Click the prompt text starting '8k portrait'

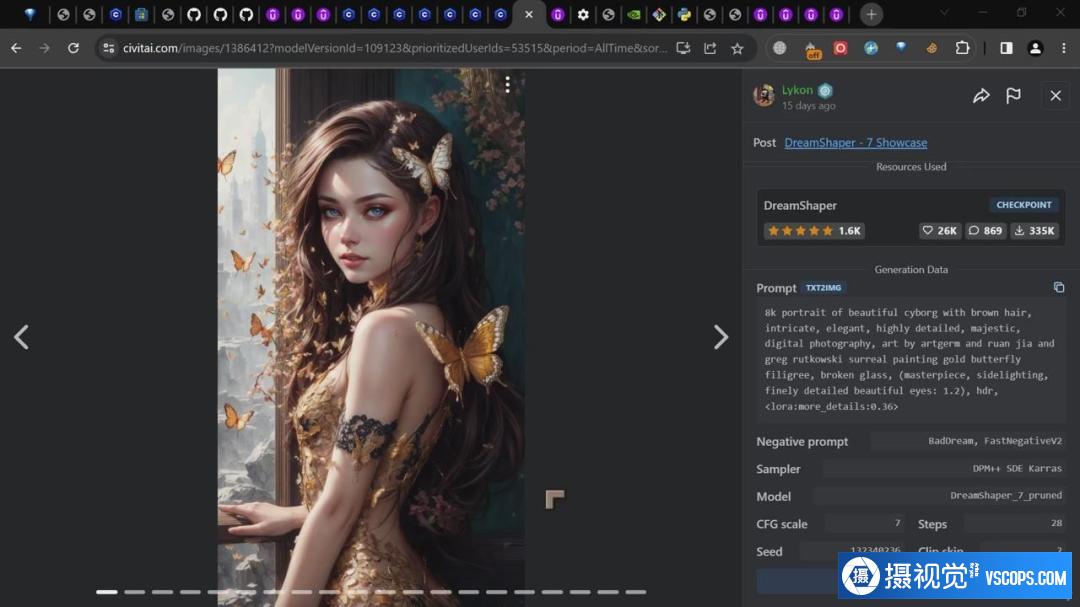[x=911, y=360]
